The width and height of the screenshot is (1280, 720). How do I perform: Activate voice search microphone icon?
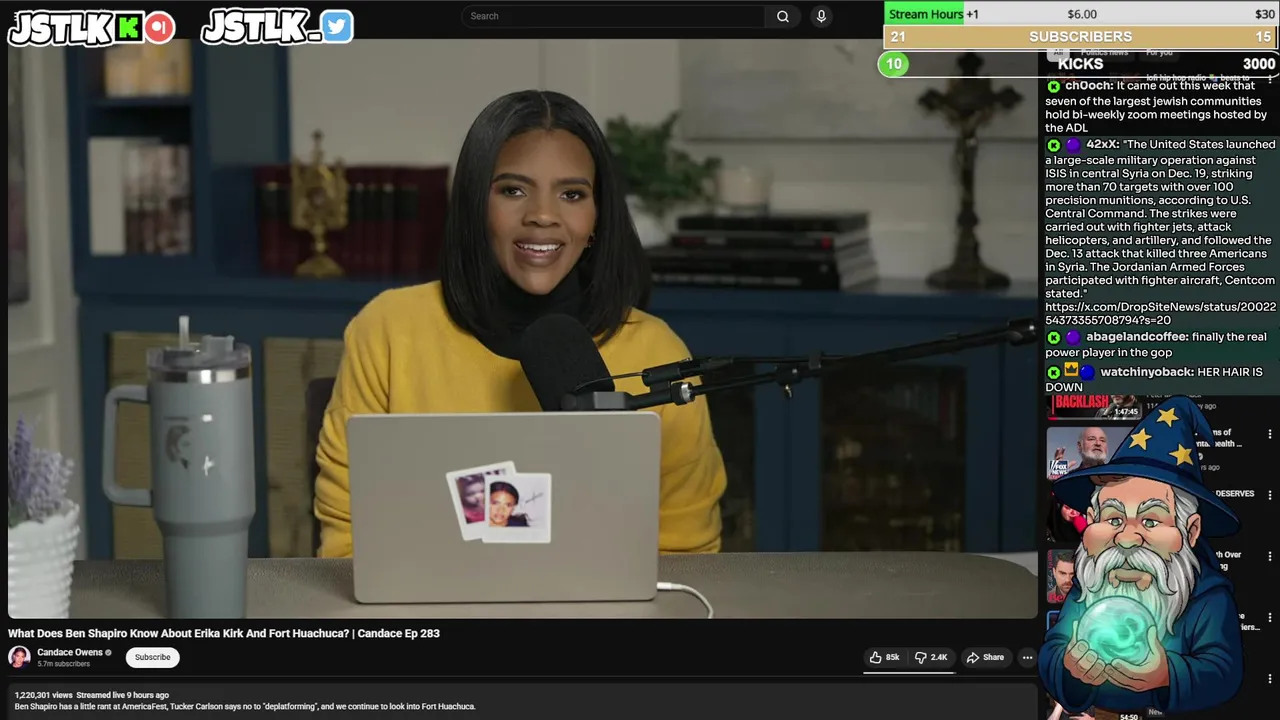point(821,16)
